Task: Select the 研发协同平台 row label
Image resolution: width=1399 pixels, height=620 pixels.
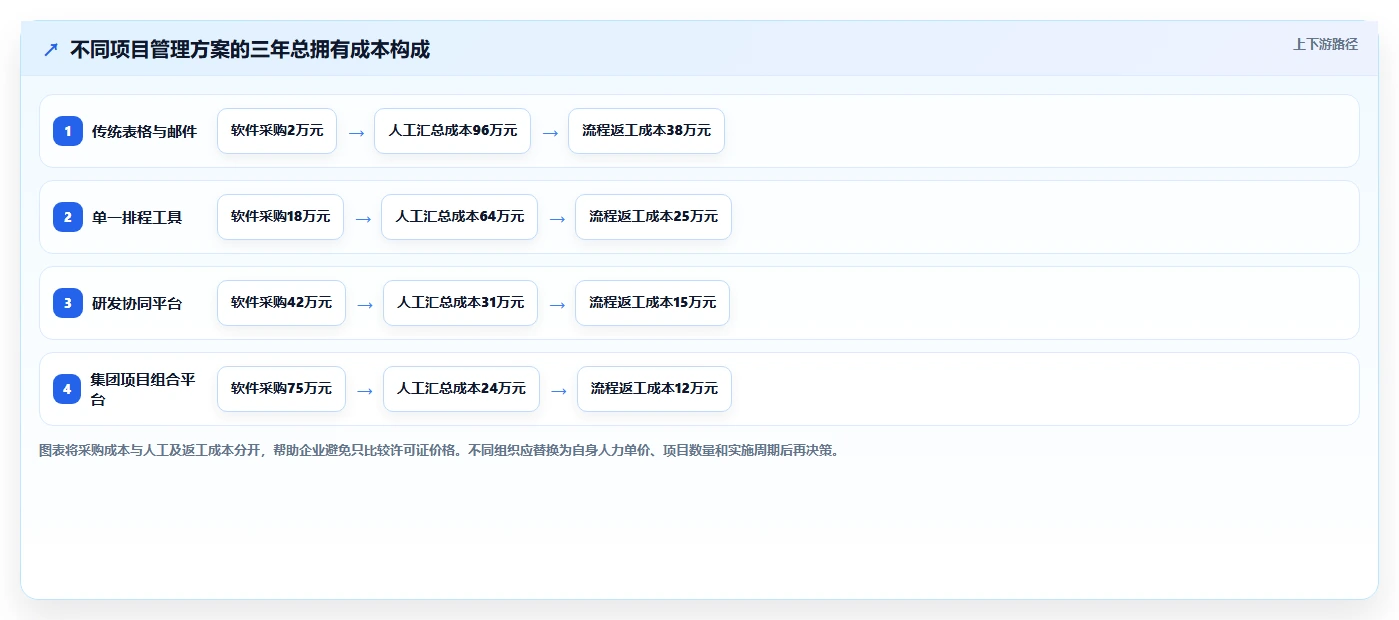Action: (x=137, y=303)
